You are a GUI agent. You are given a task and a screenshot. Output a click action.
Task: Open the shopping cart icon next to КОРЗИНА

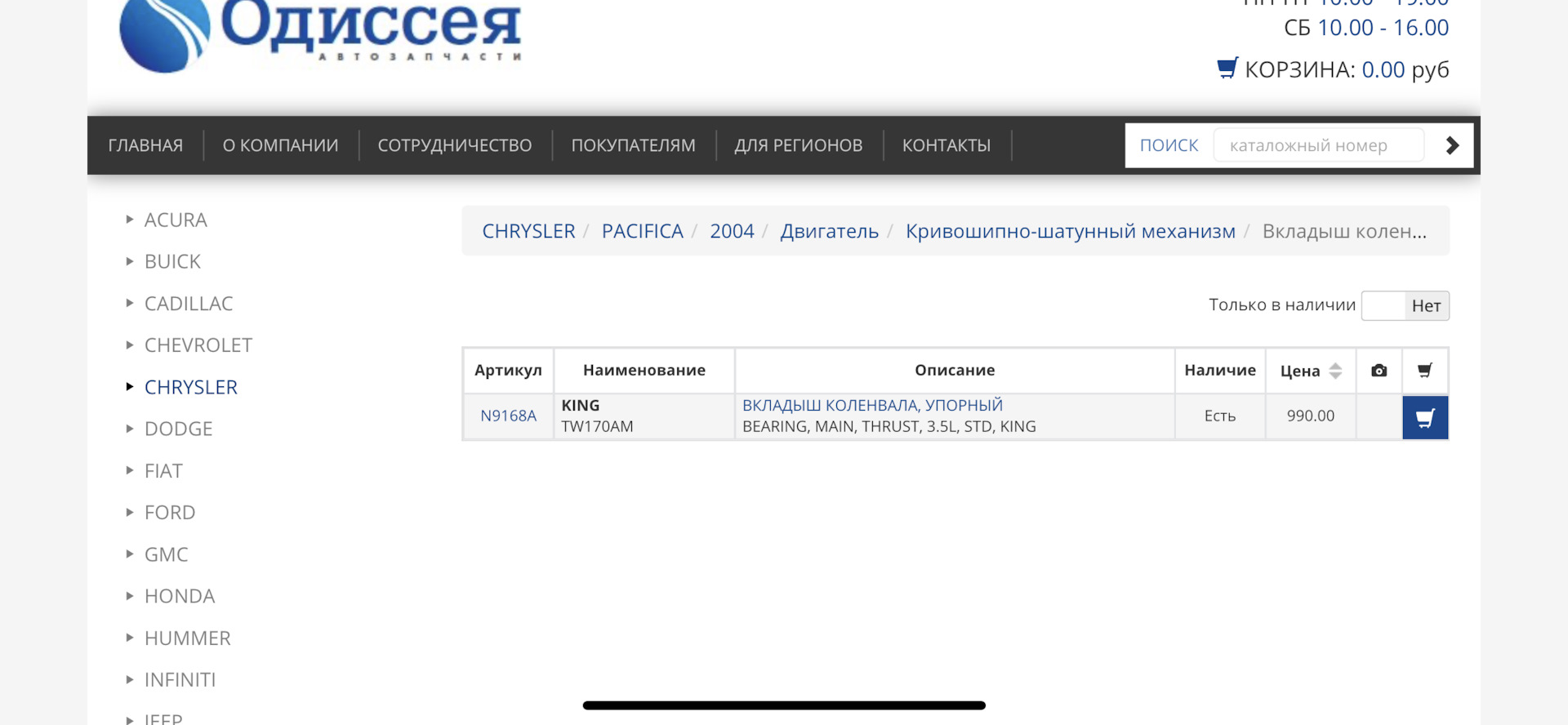[1227, 68]
